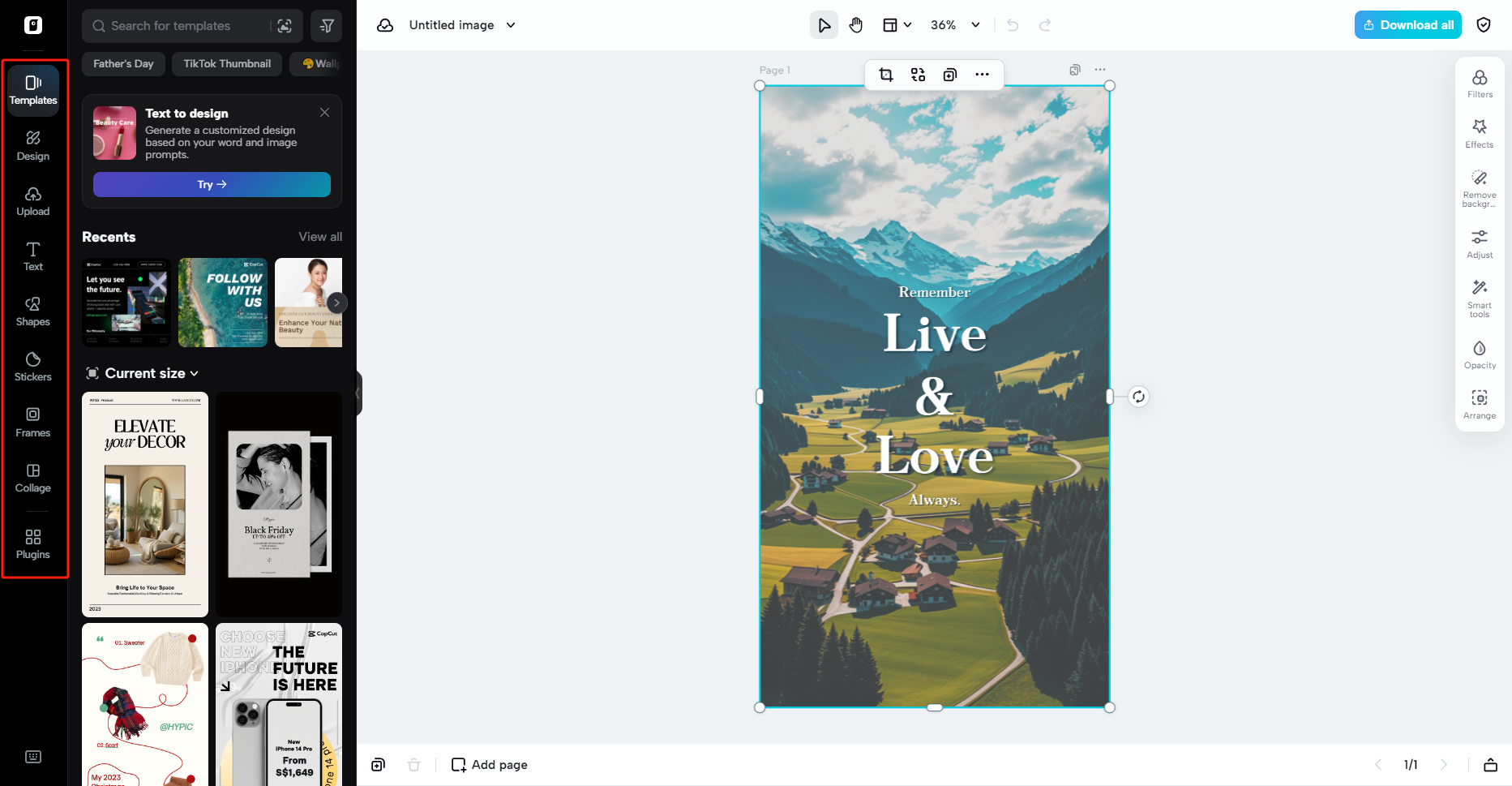
Task: Go to the next page arrow
Action: (x=1443, y=765)
